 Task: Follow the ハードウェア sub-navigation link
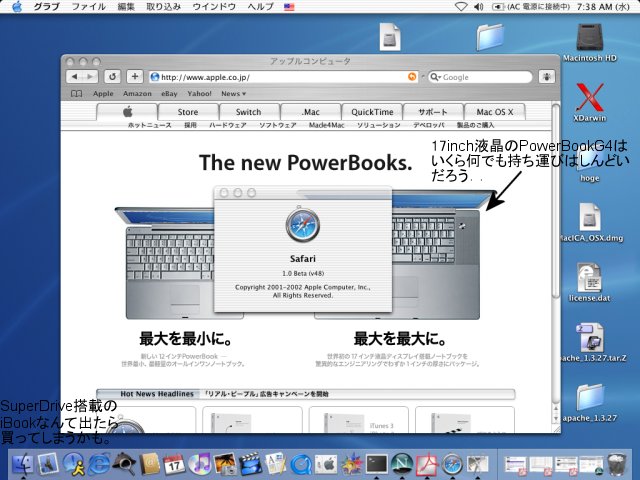coord(228,125)
